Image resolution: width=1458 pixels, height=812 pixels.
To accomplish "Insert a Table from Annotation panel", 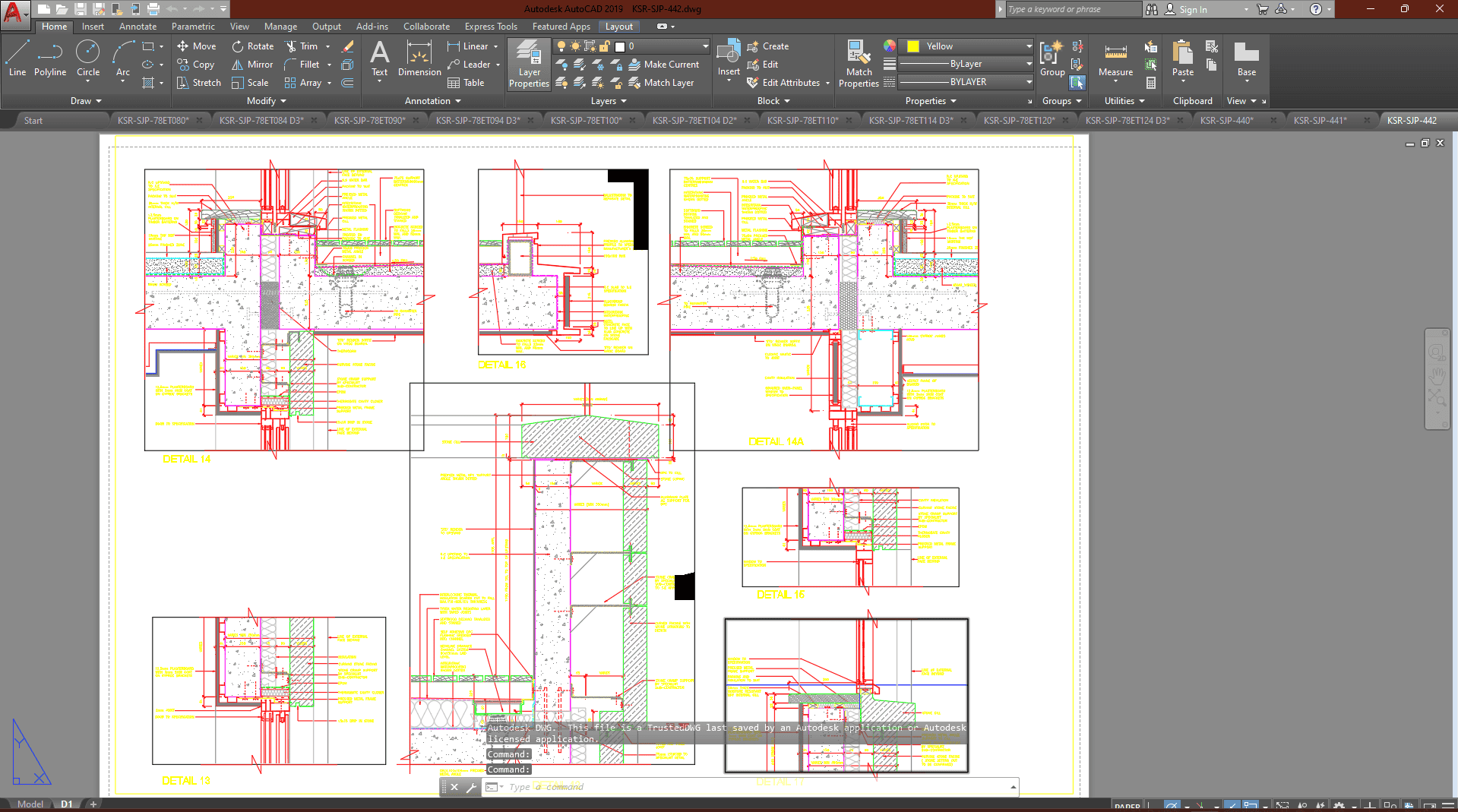I will click(x=466, y=83).
